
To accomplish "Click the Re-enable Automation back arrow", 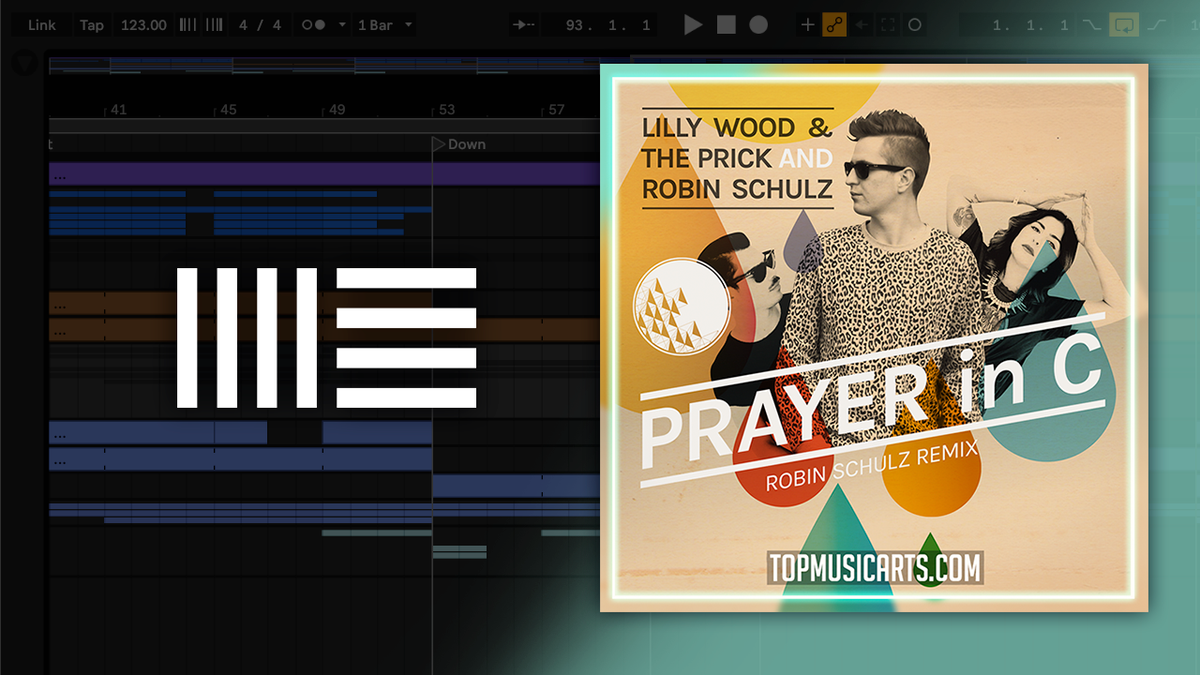I will click(x=861, y=25).
